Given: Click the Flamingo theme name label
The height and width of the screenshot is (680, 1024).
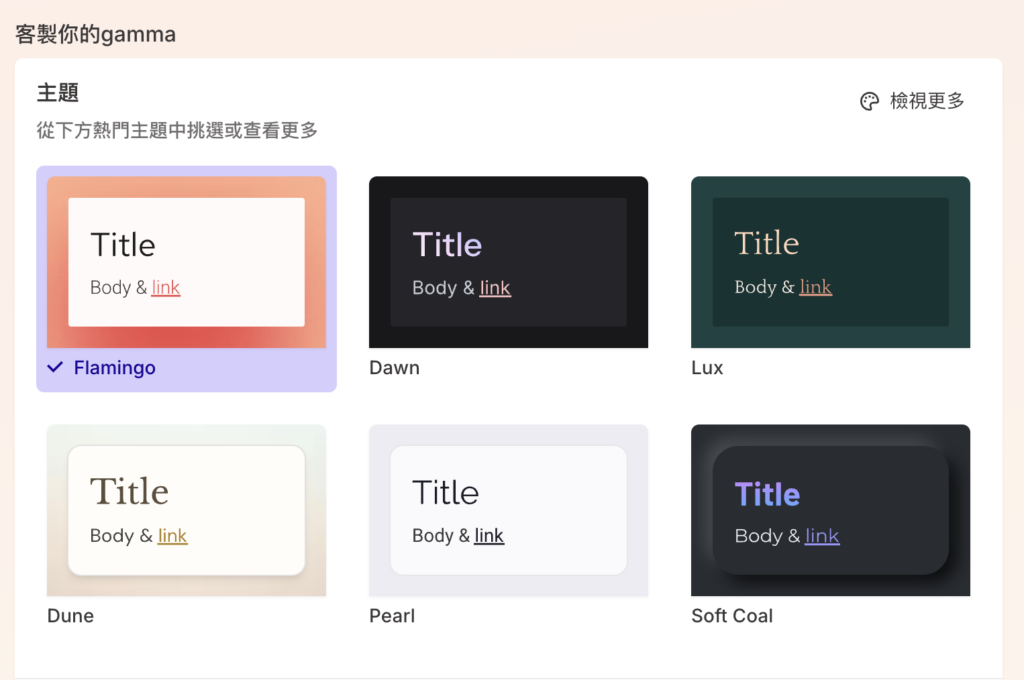Looking at the screenshot, I should [114, 368].
